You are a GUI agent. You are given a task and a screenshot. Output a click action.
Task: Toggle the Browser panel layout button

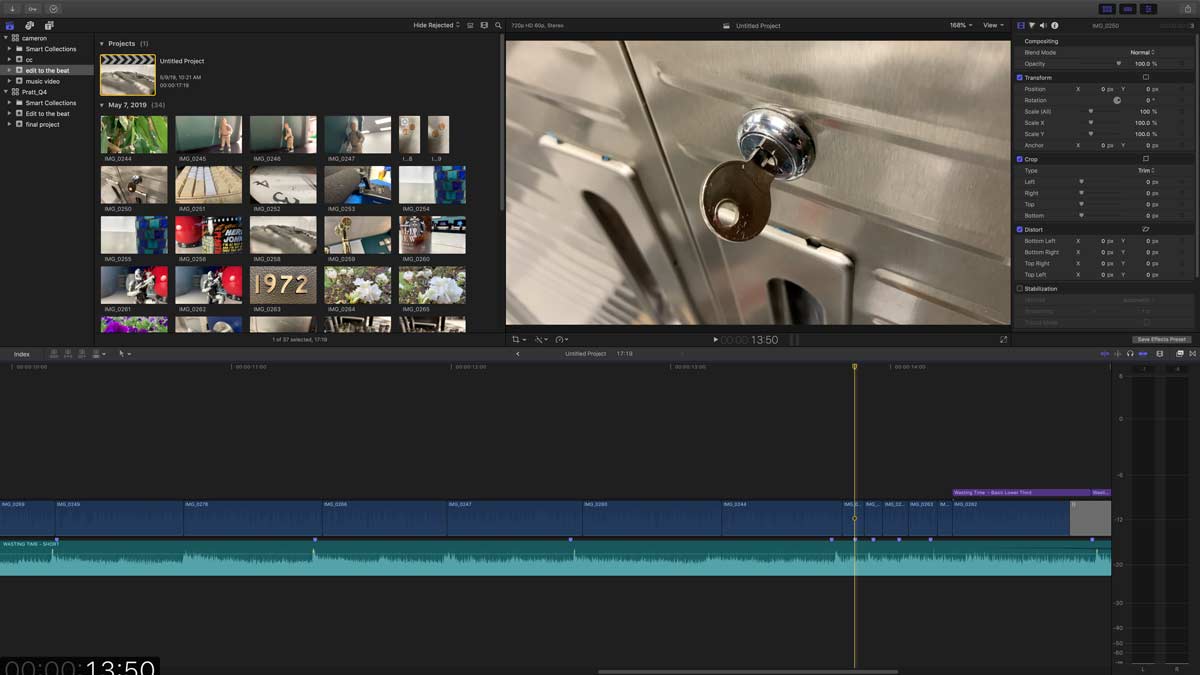tap(1107, 8)
